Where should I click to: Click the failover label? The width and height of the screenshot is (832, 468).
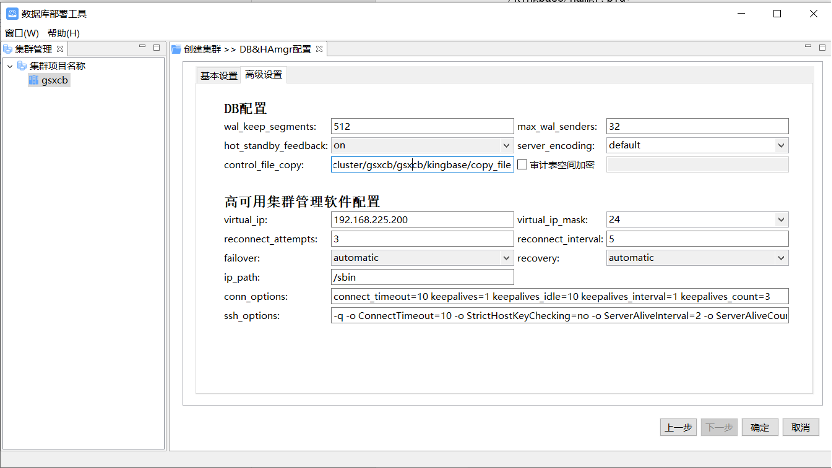click(x=242, y=258)
